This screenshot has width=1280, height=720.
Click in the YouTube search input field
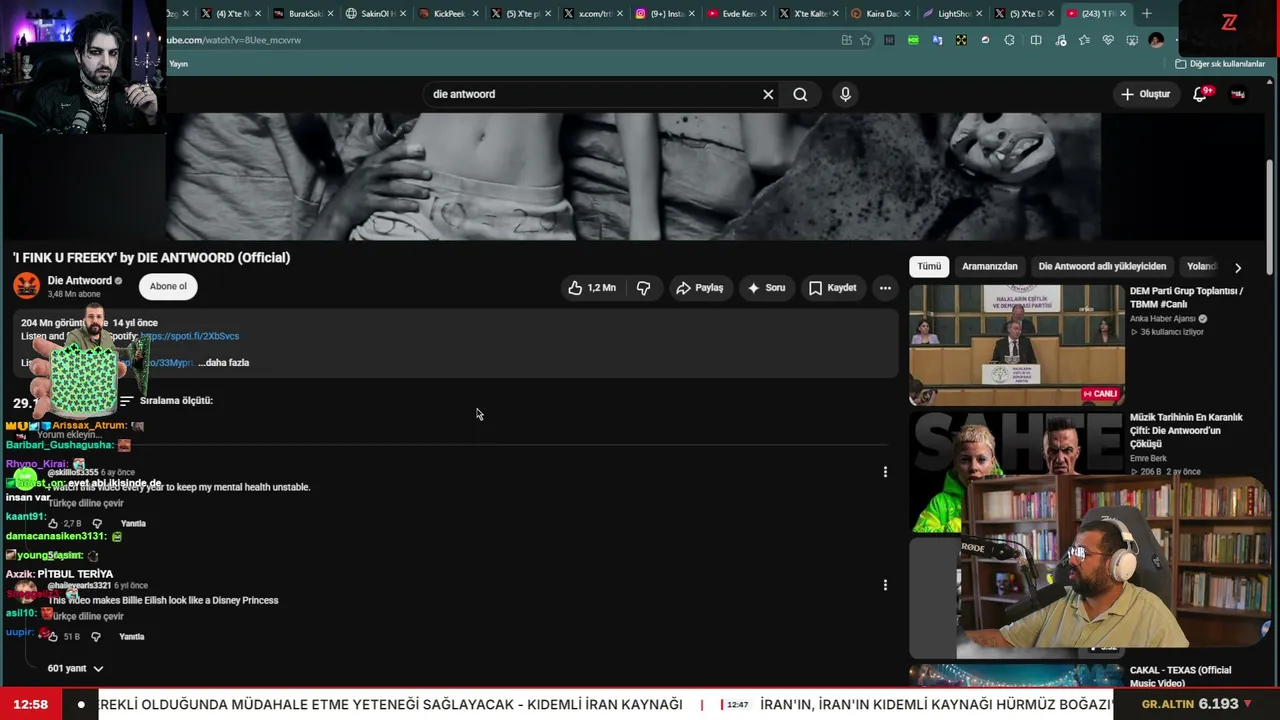point(590,94)
